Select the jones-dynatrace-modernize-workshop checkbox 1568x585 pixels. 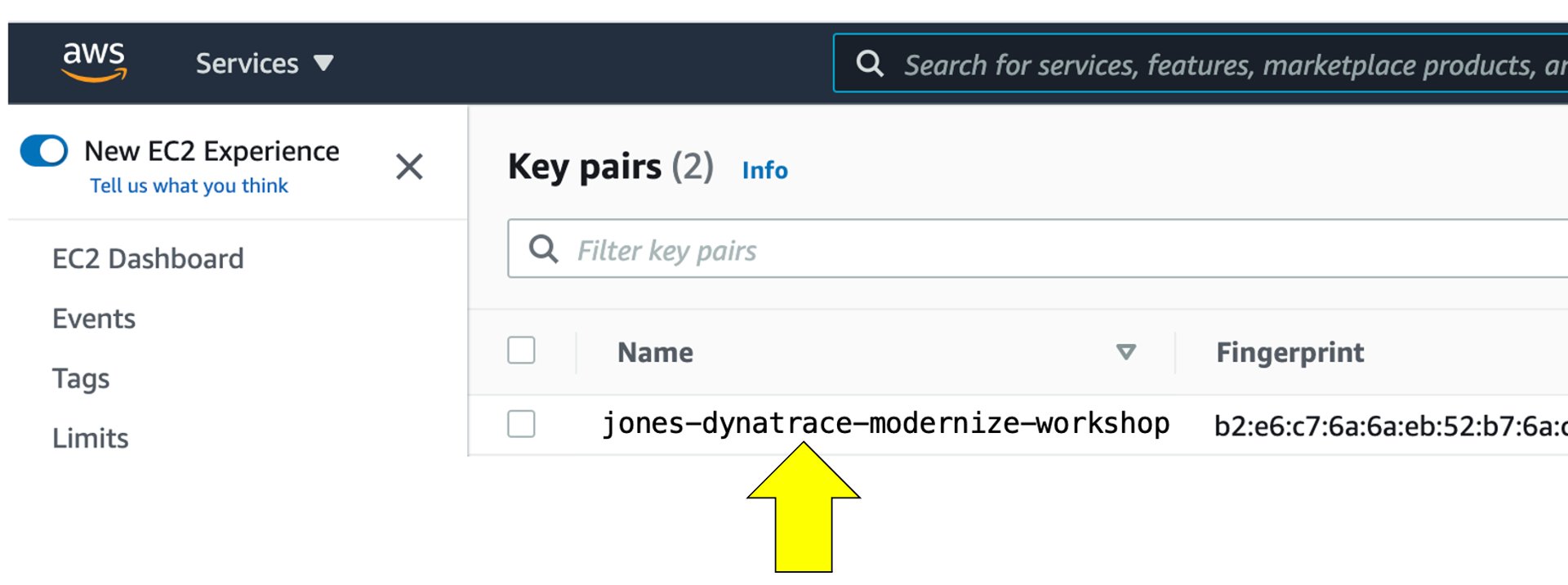click(521, 424)
